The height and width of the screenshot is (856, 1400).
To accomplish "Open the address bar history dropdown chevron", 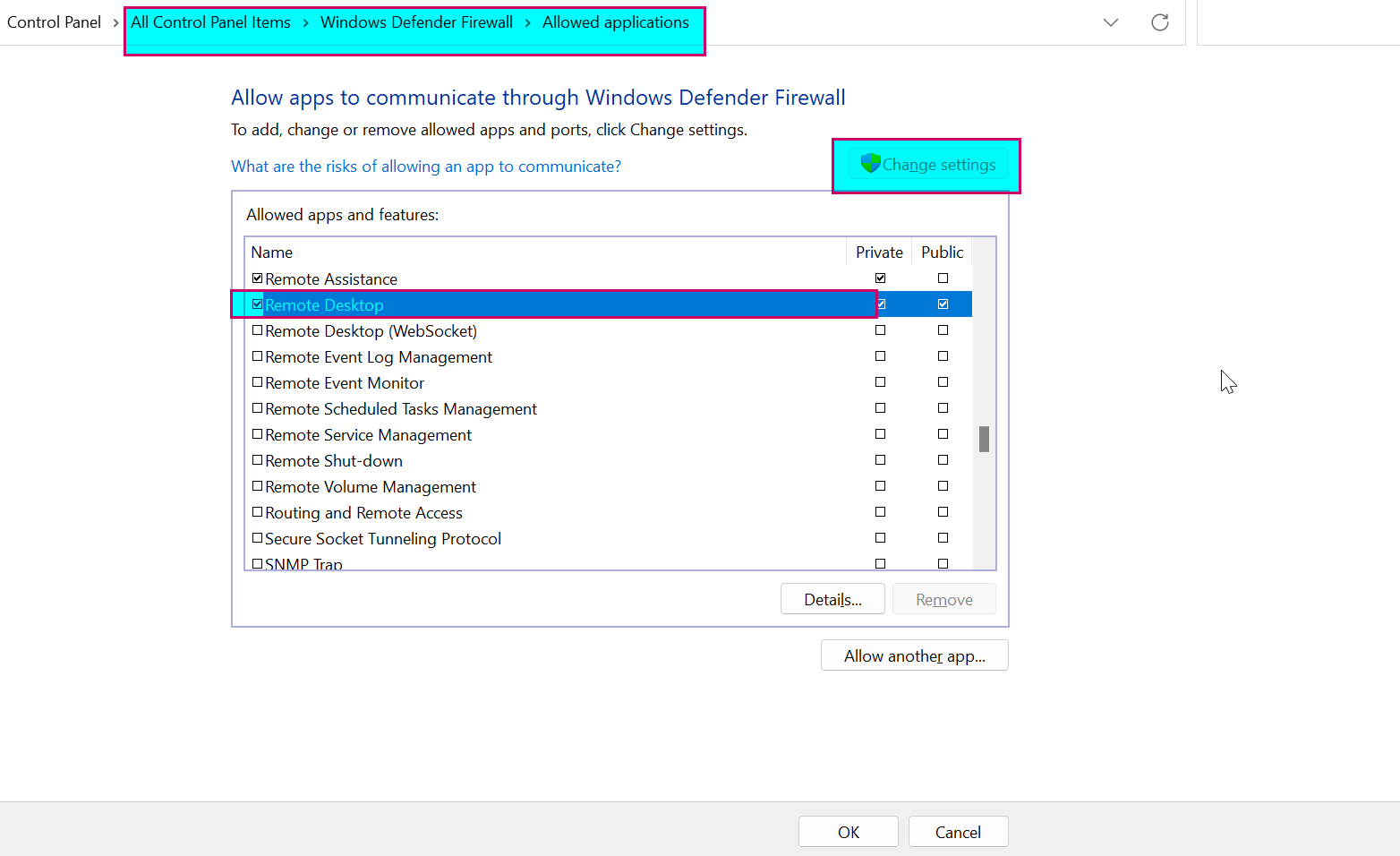I will (x=1111, y=22).
